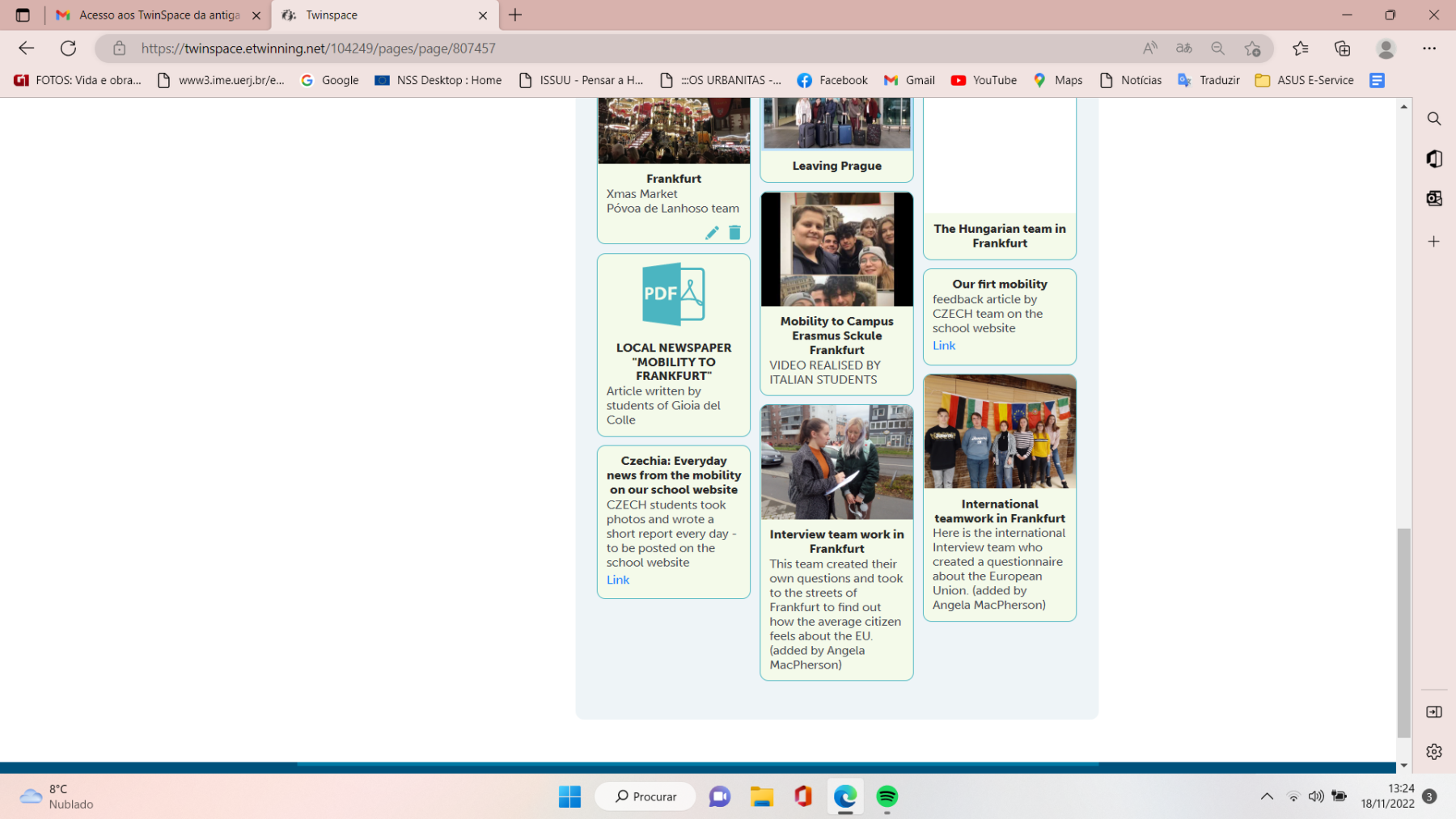
Task: Open the Google bookmark
Action: click(329, 80)
